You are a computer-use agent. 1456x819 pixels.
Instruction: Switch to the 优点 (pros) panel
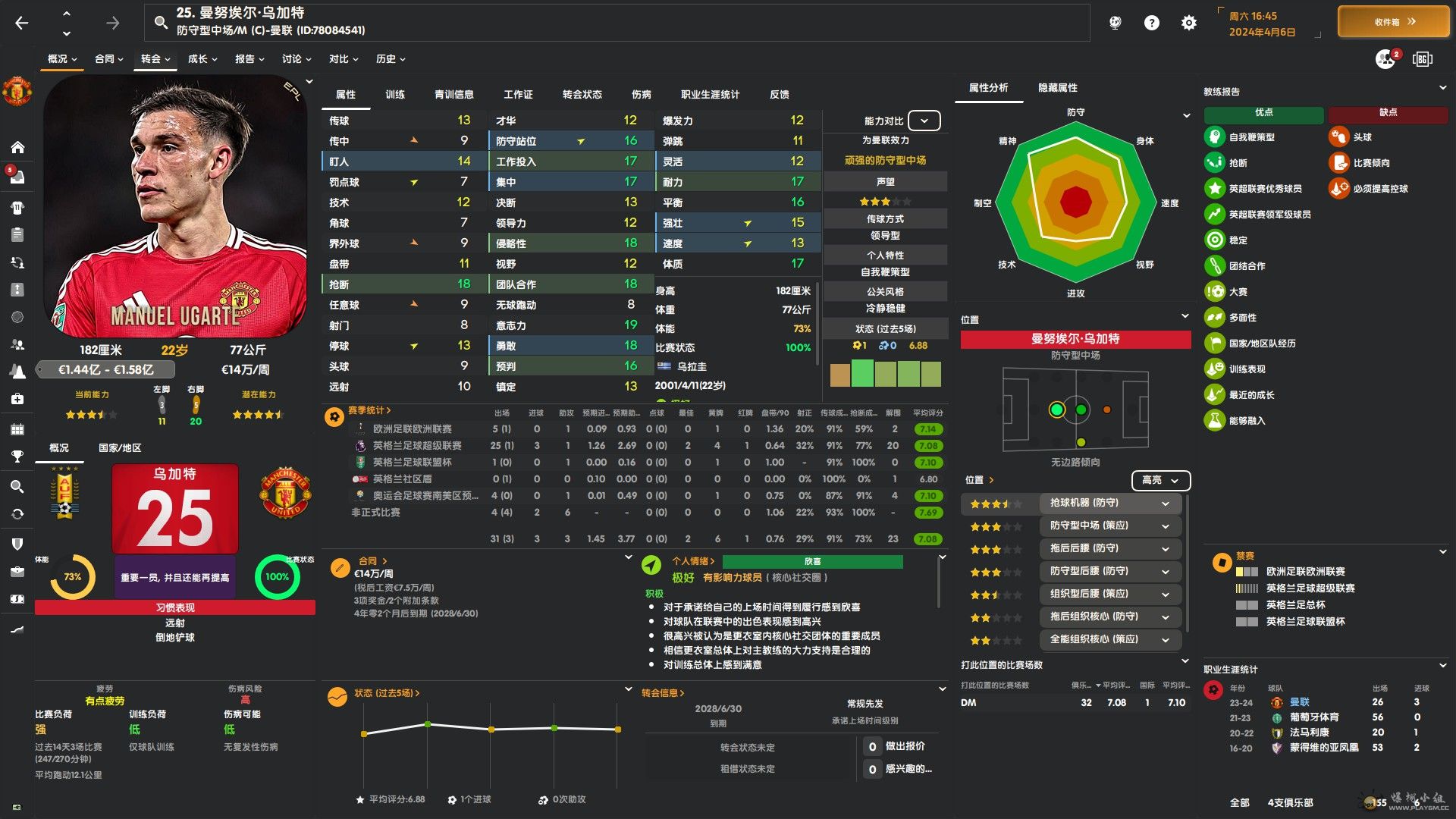click(x=1263, y=113)
